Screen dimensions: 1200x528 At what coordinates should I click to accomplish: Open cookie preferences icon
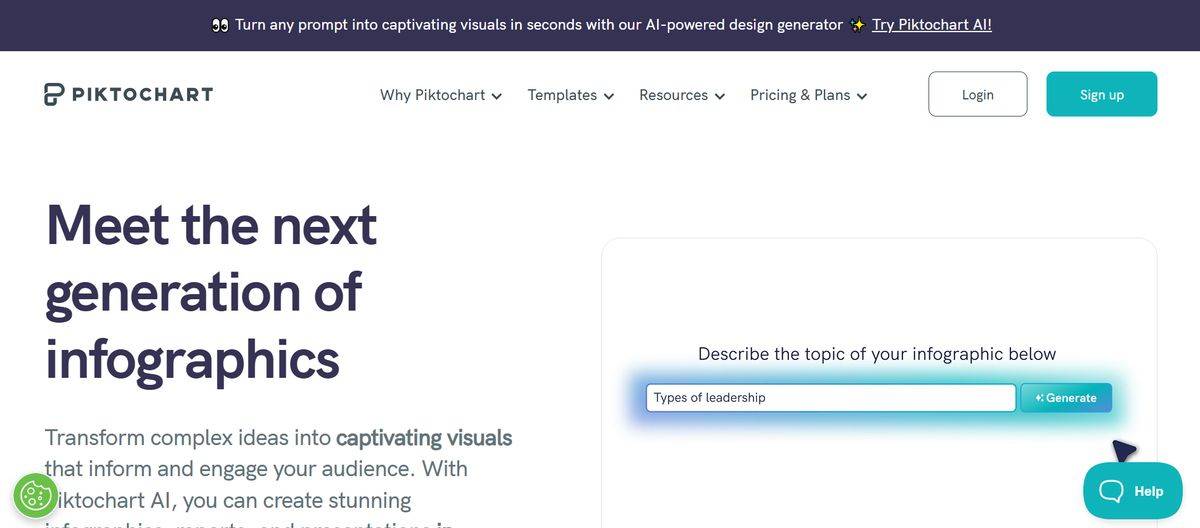pyautogui.click(x=36, y=496)
